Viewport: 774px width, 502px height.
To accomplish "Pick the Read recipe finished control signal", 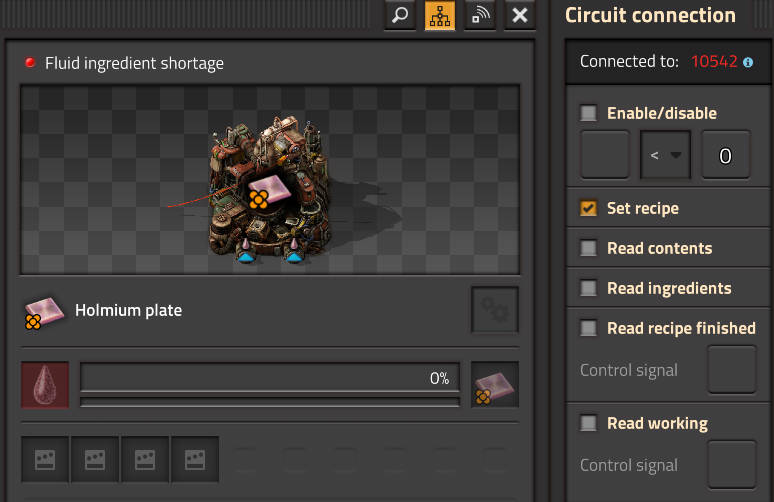I will point(732,370).
